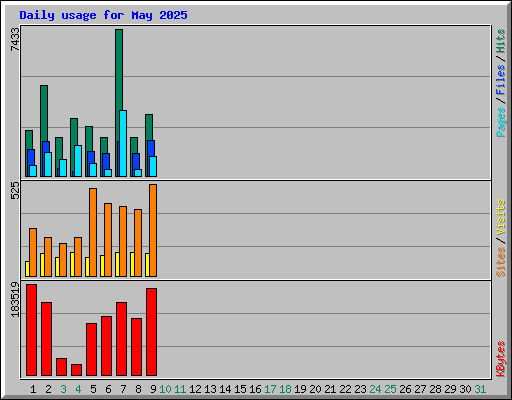Click green day 24 axis label
512x400 pixels.
point(375,389)
